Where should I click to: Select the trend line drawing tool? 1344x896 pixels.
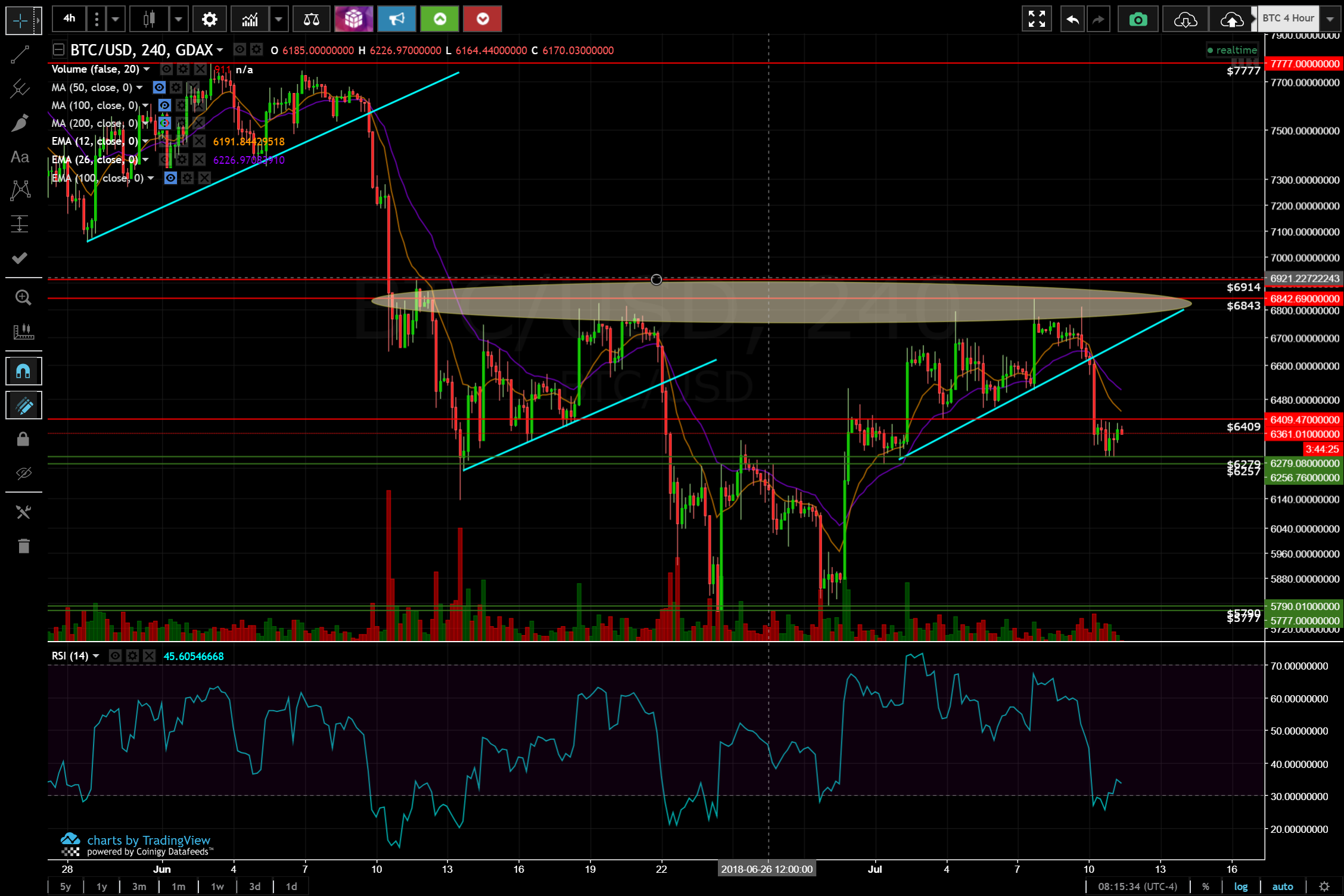(20, 55)
